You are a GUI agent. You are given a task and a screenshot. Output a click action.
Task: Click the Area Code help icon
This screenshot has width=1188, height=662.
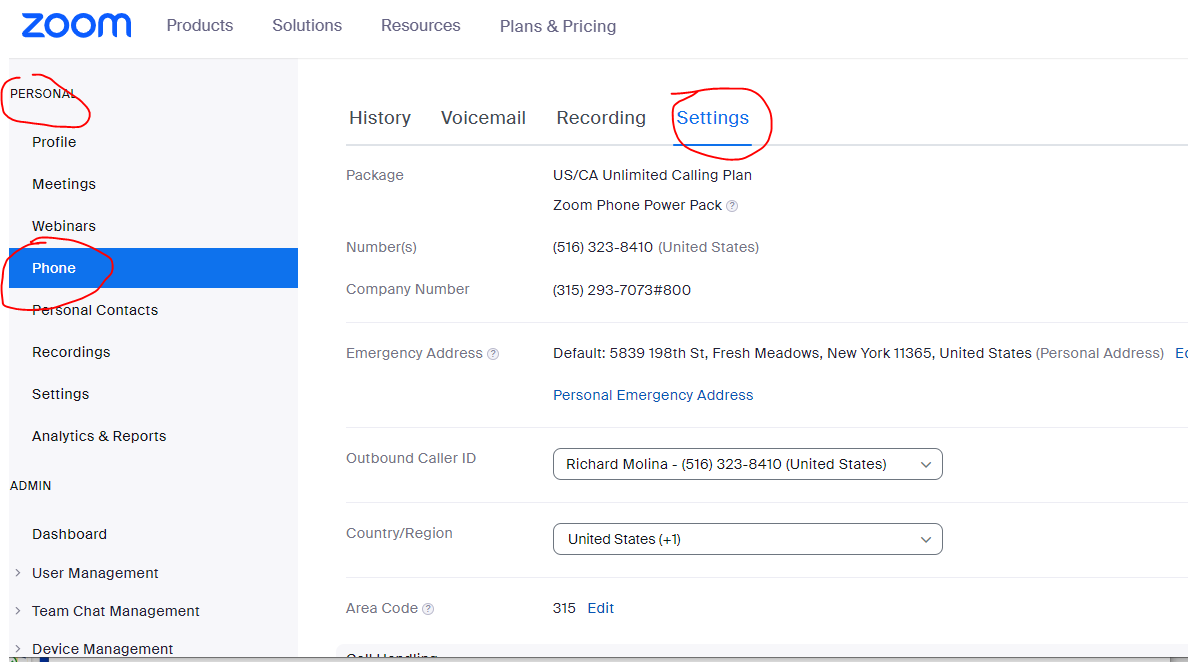click(x=428, y=609)
